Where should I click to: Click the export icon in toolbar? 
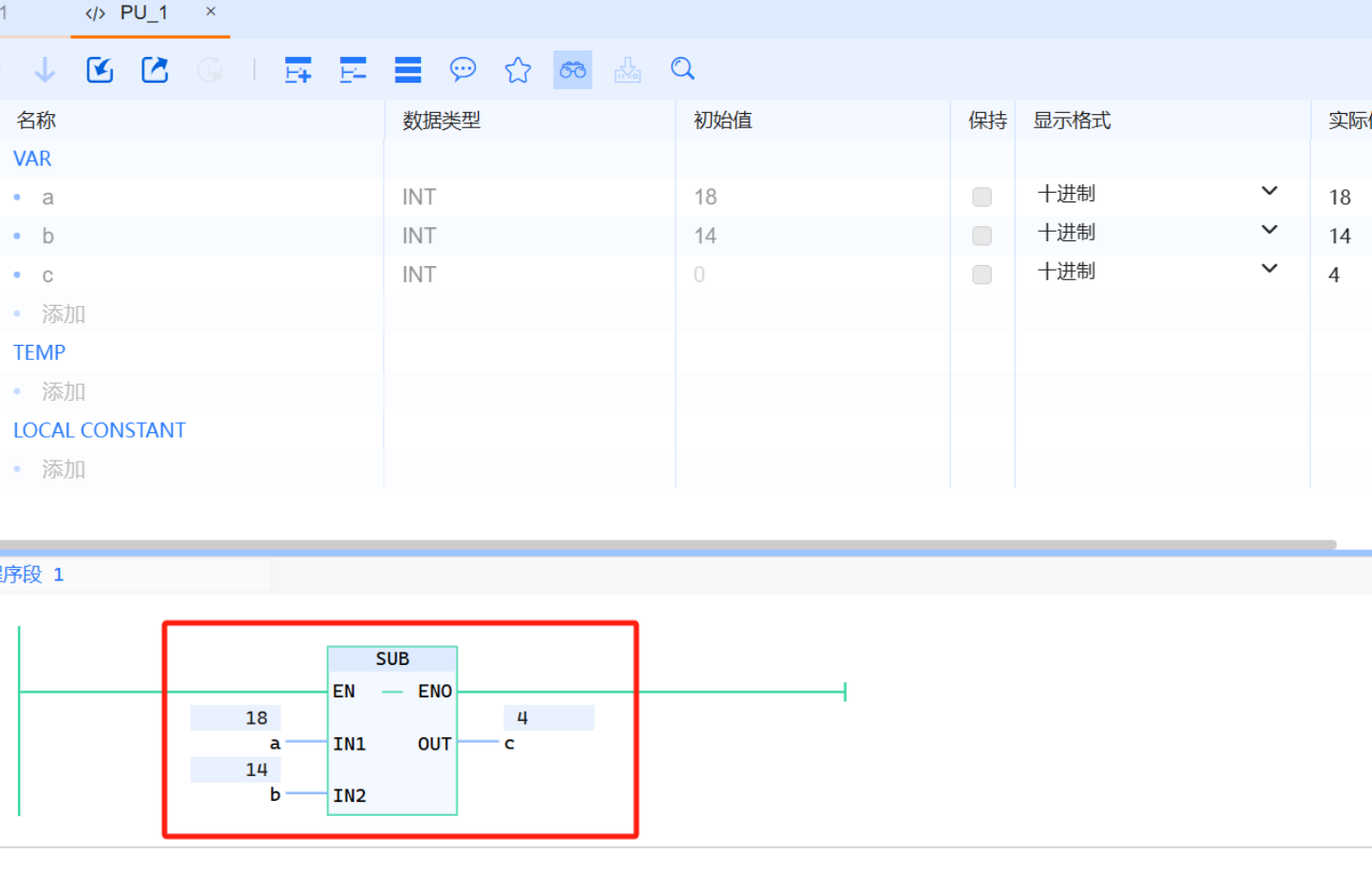[x=155, y=69]
